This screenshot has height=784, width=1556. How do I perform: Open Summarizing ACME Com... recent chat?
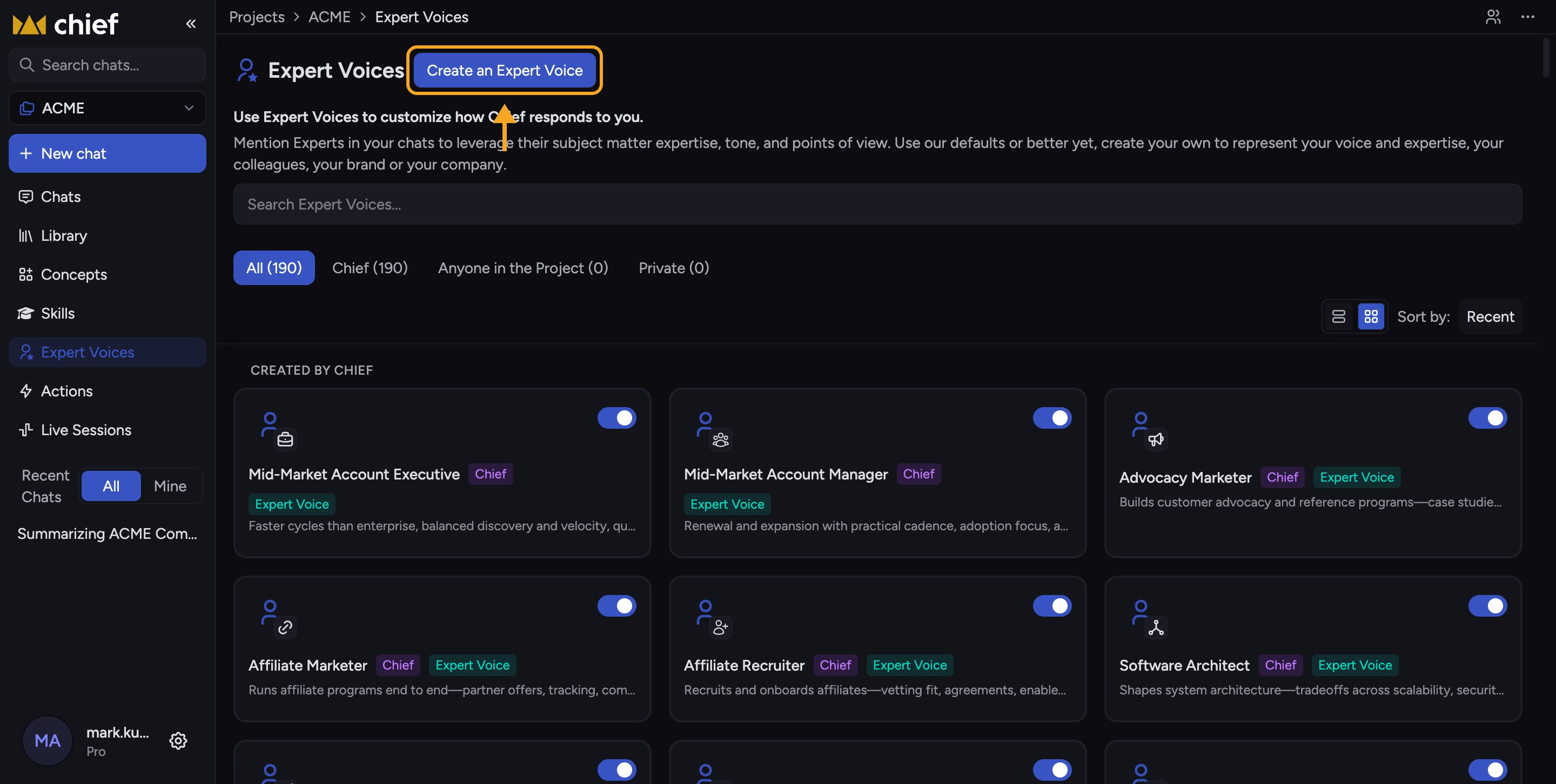point(108,533)
